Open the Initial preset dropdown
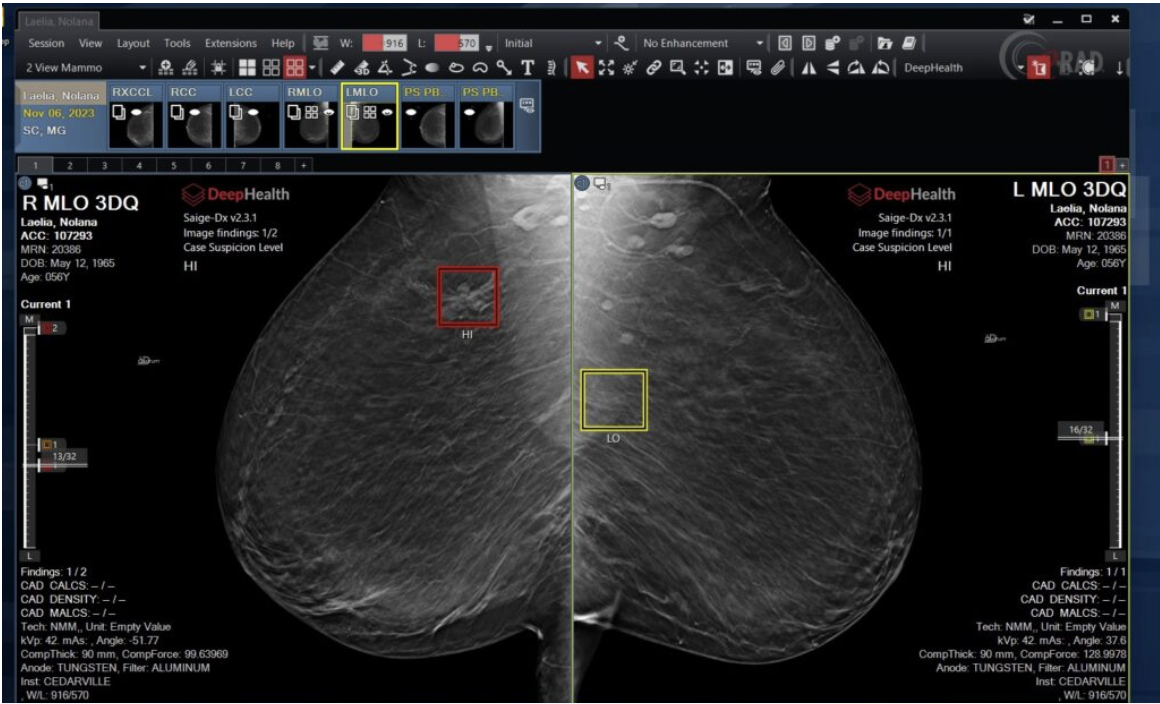 552,43
